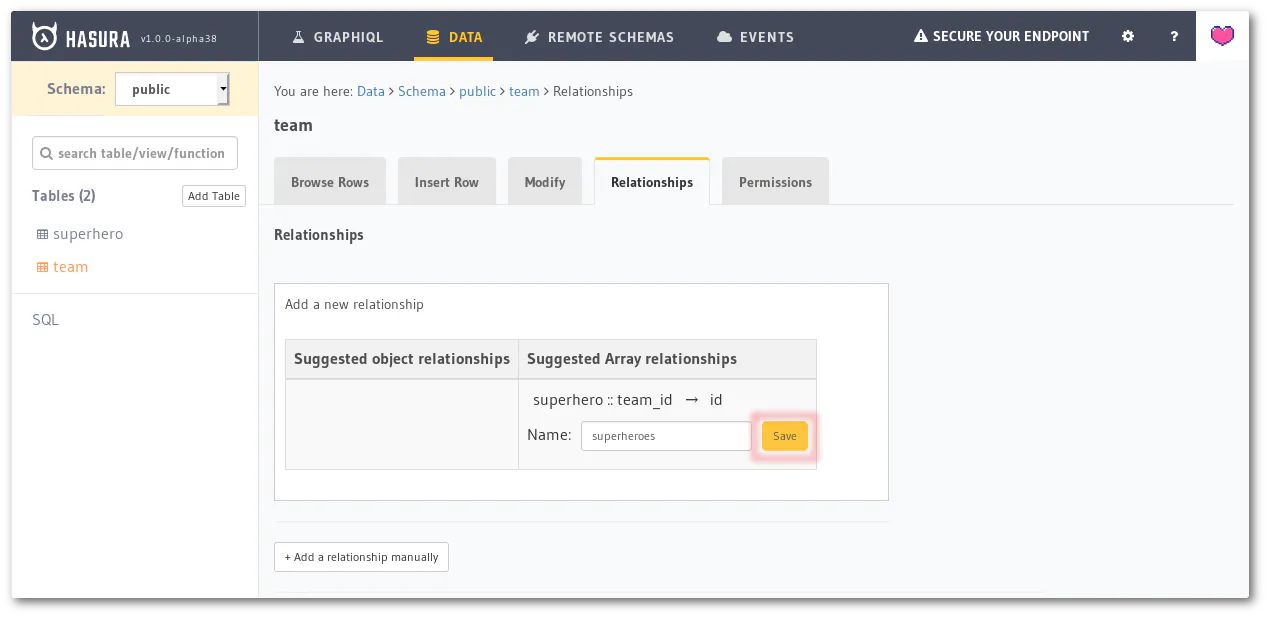
Task: Click the Hasura logo icon
Action: 45,37
